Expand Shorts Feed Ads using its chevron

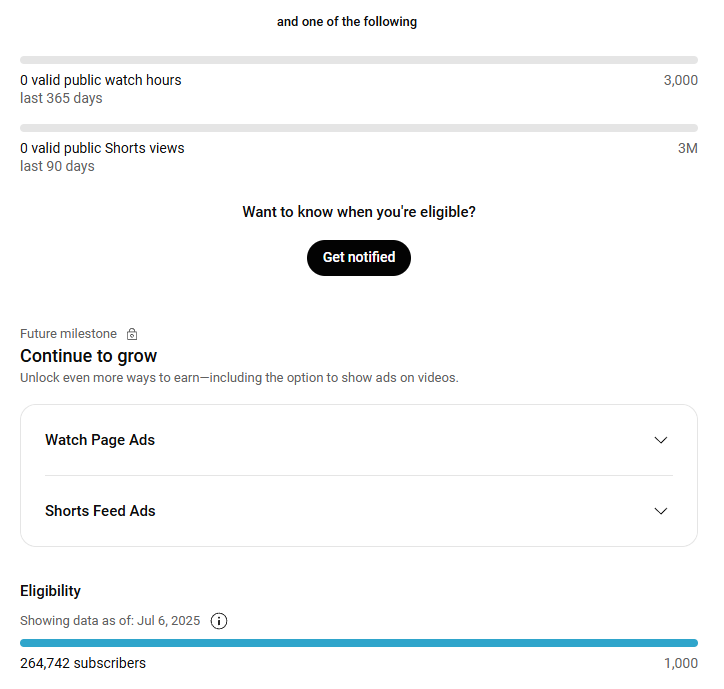point(660,511)
